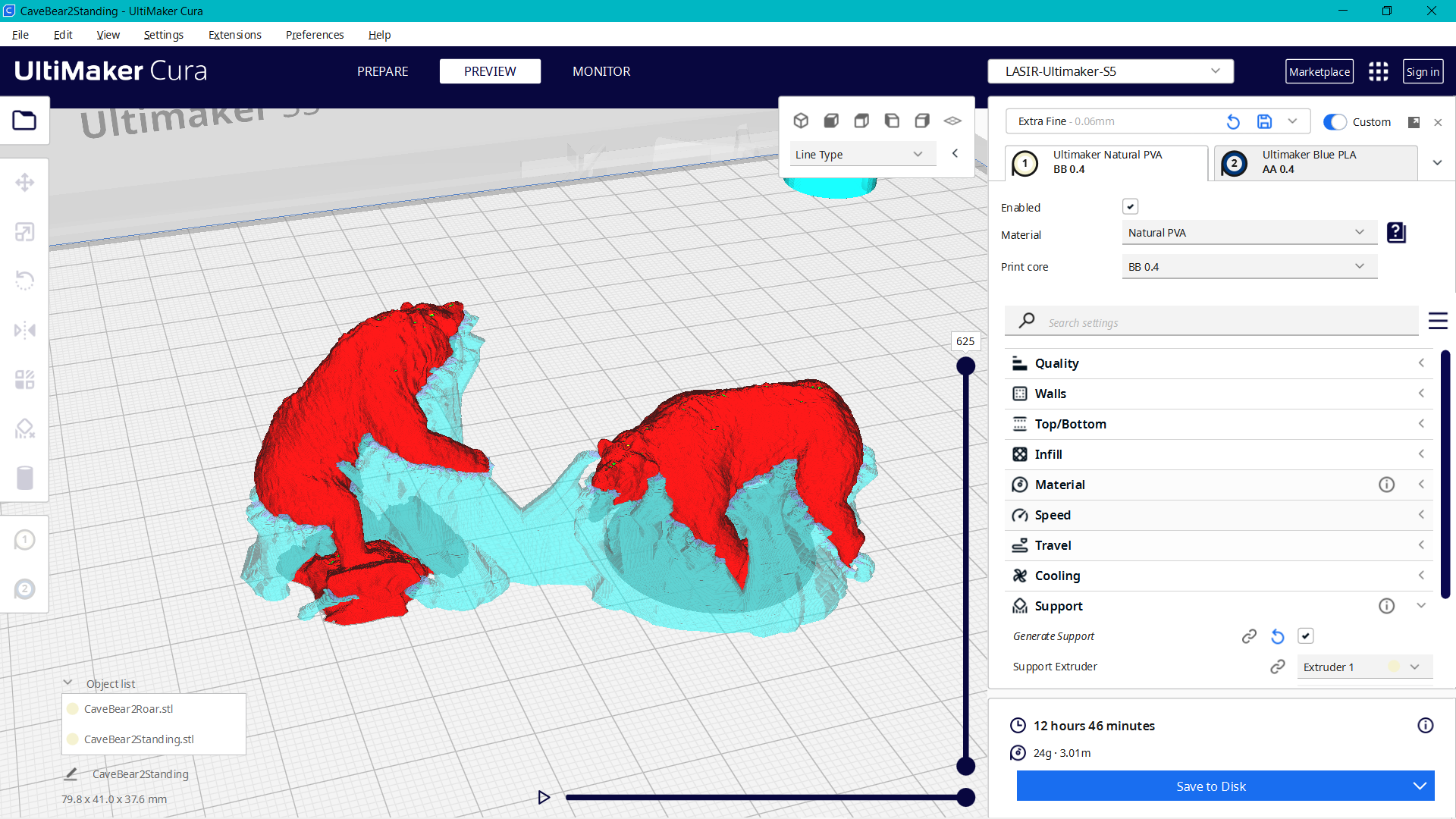The image size is (1456, 819).
Task: Open the Support Extruder dropdown
Action: pyautogui.click(x=1363, y=667)
